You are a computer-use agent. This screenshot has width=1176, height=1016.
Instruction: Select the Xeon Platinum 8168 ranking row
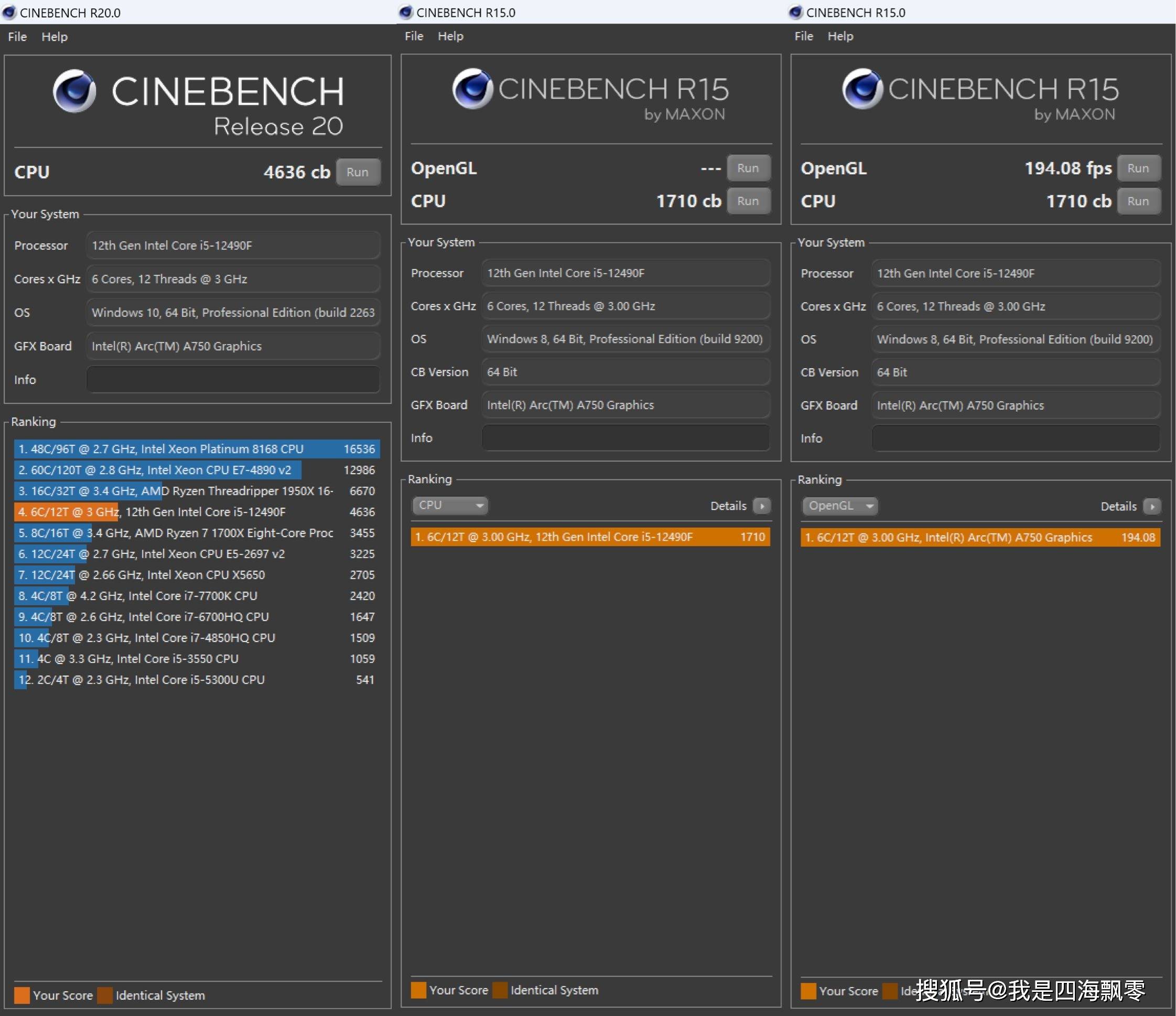tap(197, 449)
